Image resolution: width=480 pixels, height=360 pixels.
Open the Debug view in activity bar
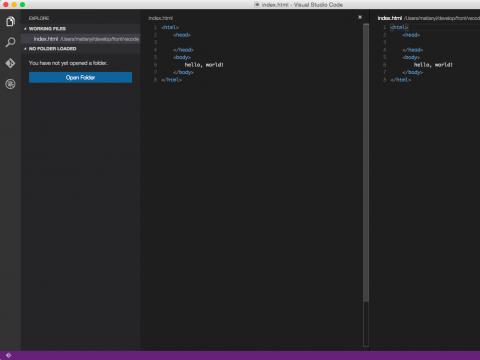[x=10, y=84]
